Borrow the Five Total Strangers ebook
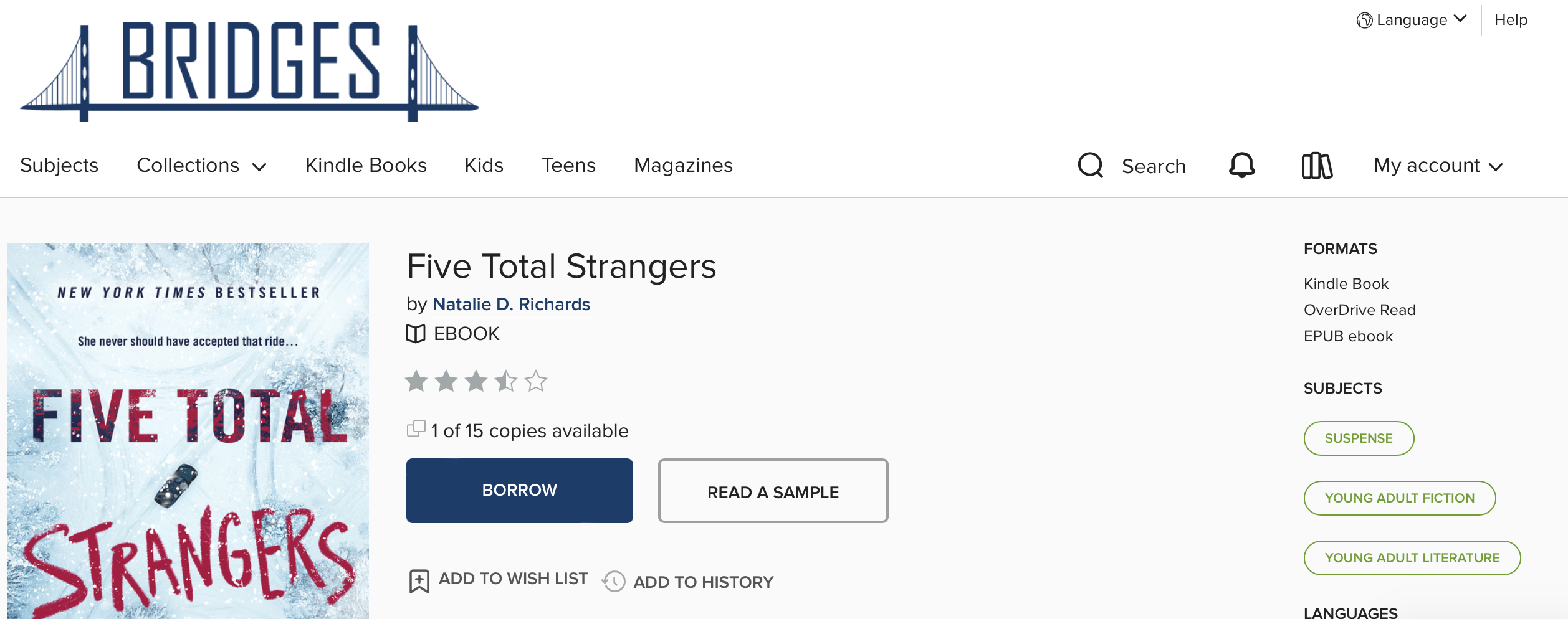The image size is (1568, 619). click(x=520, y=491)
